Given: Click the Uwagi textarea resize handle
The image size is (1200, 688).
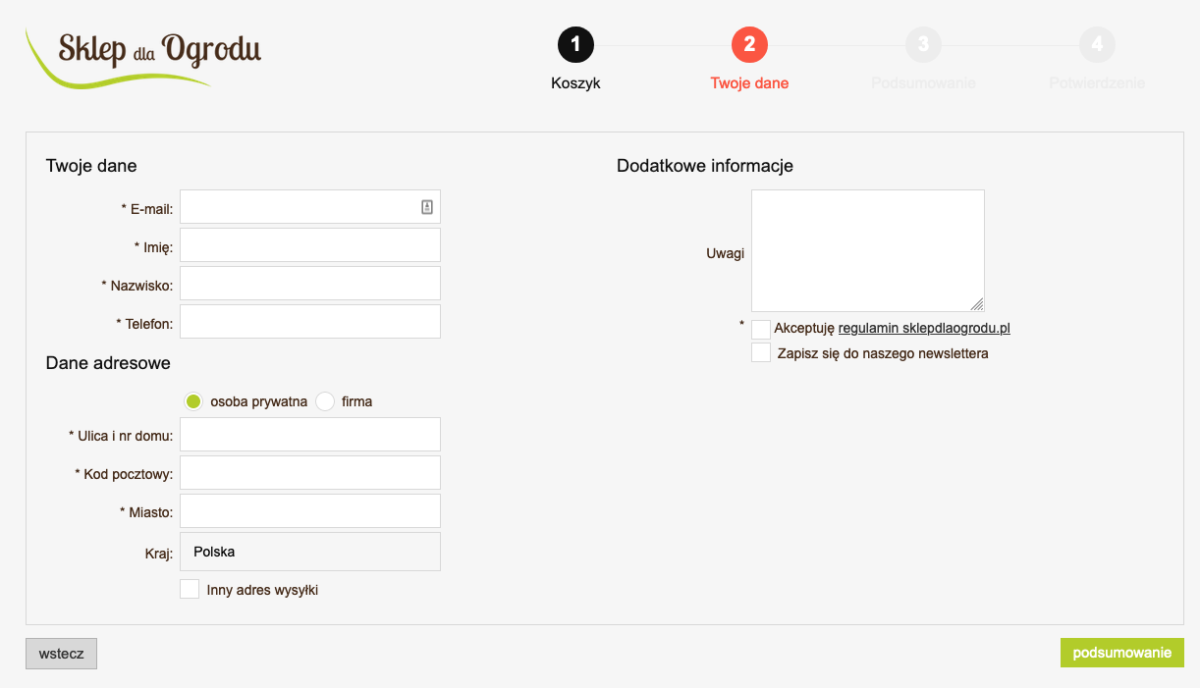Looking at the screenshot, I should (977, 304).
